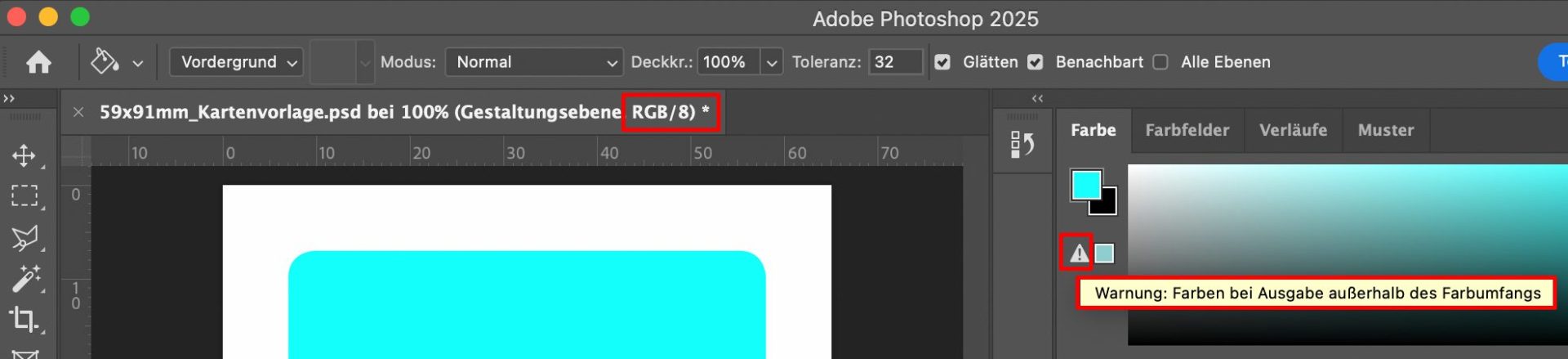Image resolution: width=1568 pixels, height=359 pixels.
Task: Open the Paint Bucket tool preset picker
Action: pyautogui.click(x=117, y=62)
